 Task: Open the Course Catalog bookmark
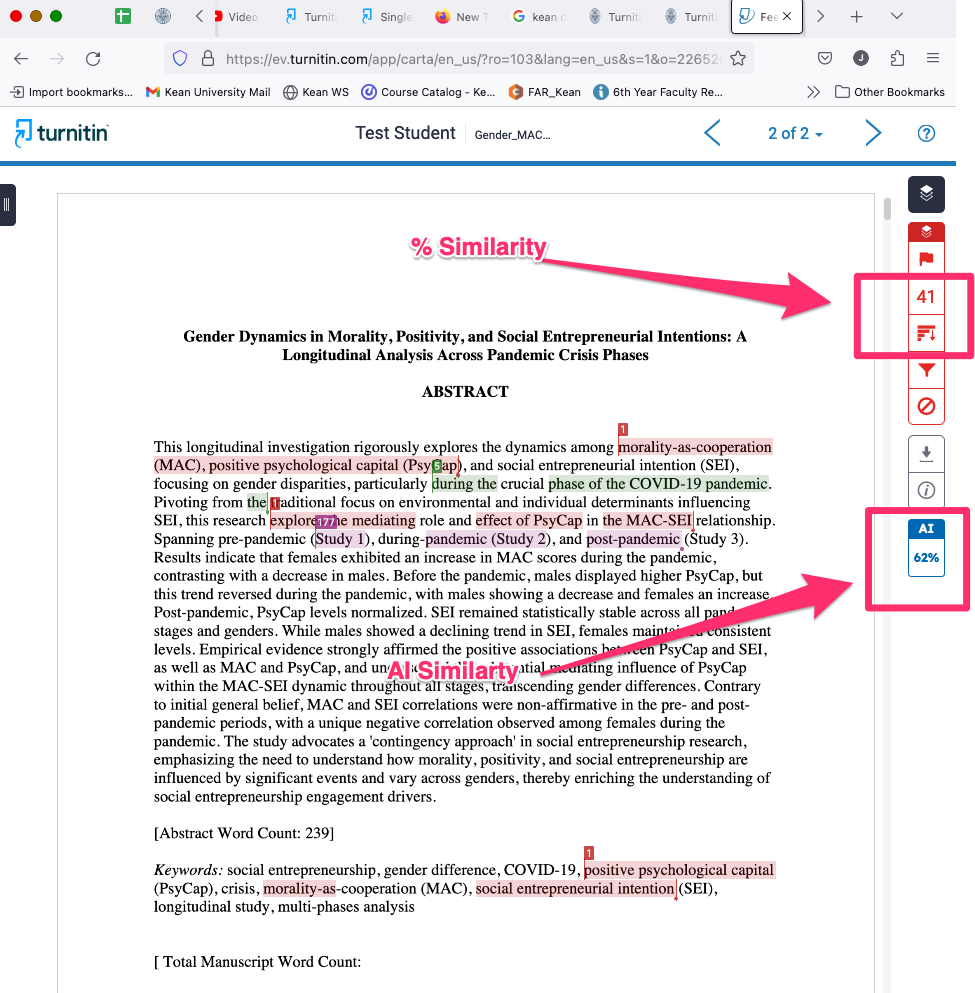click(x=428, y=92)
